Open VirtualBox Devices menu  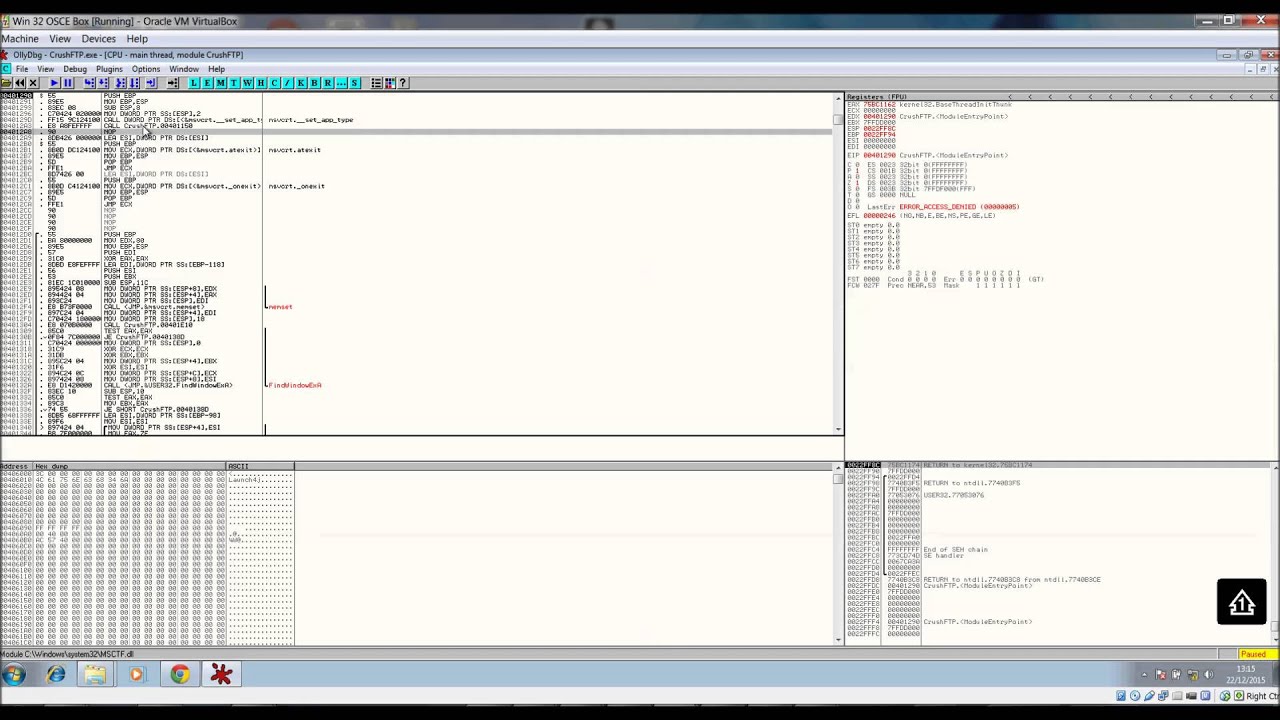pos(98,39)
